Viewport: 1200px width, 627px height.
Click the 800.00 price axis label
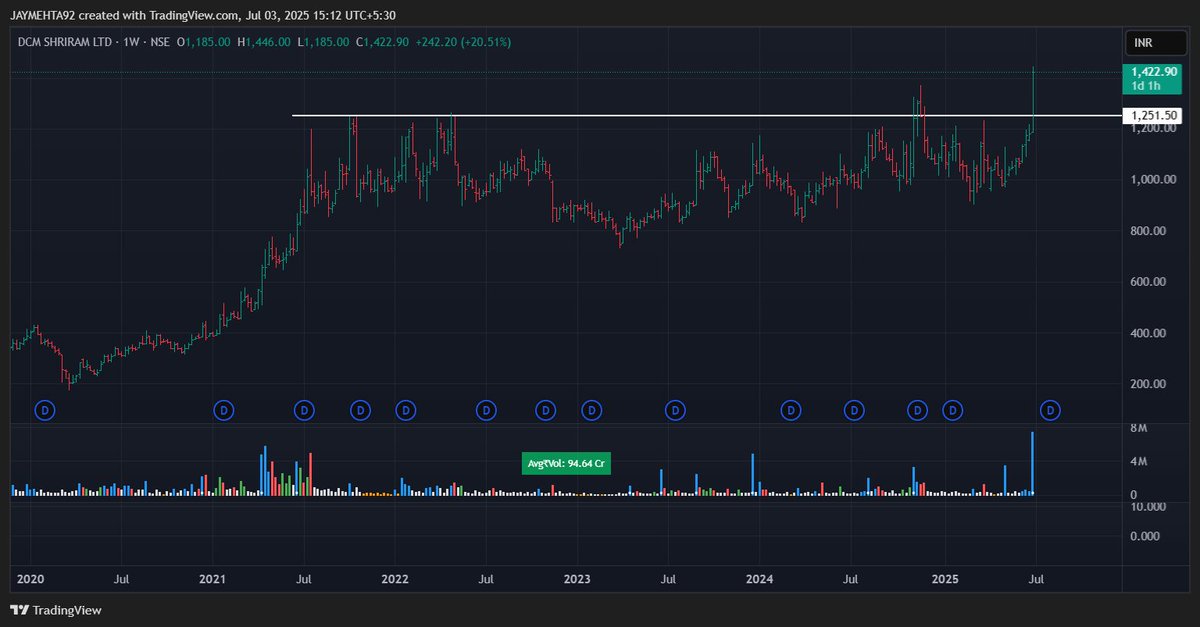pos(1150,231)
